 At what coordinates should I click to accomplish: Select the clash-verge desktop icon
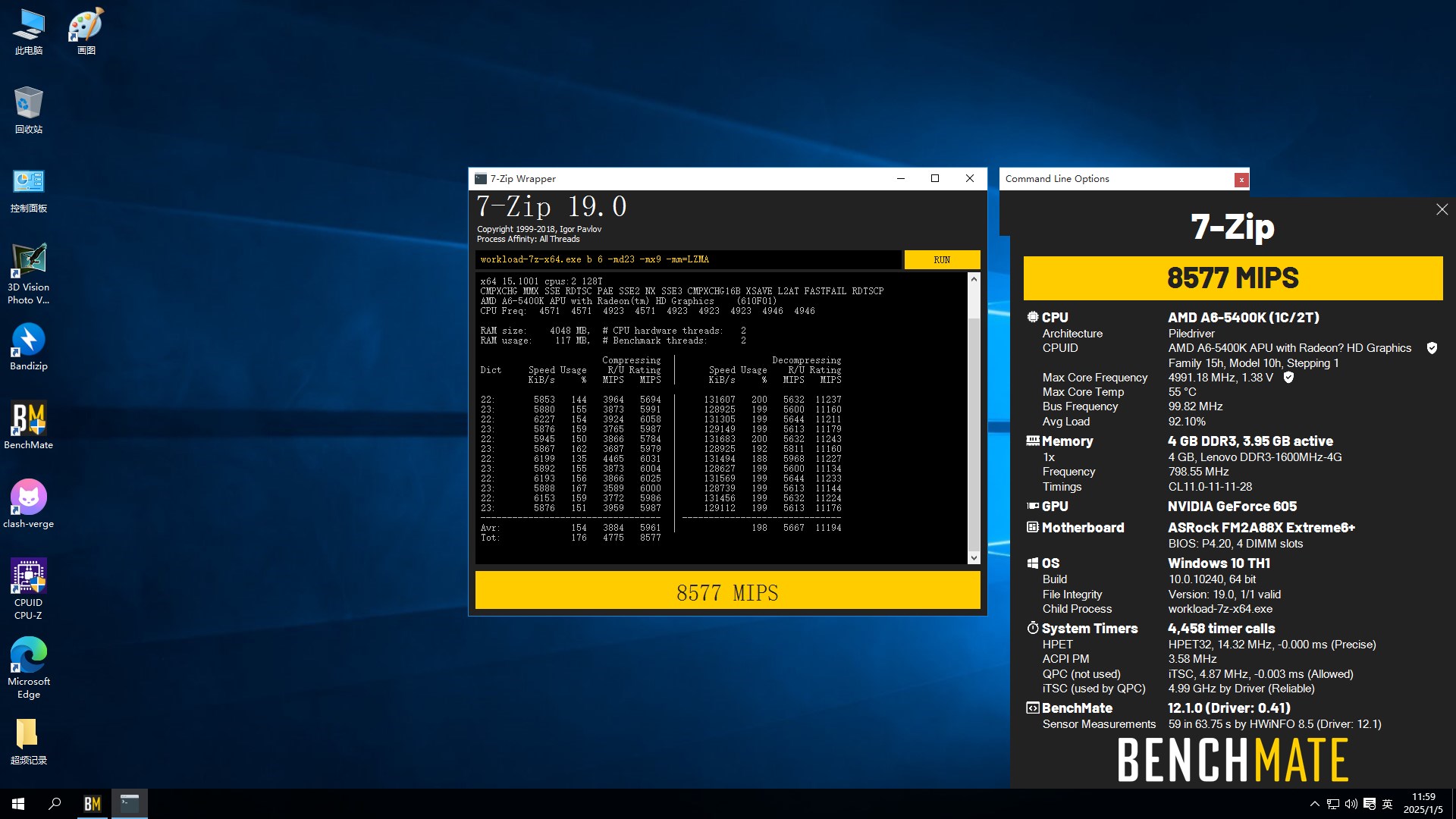point(29,505)
